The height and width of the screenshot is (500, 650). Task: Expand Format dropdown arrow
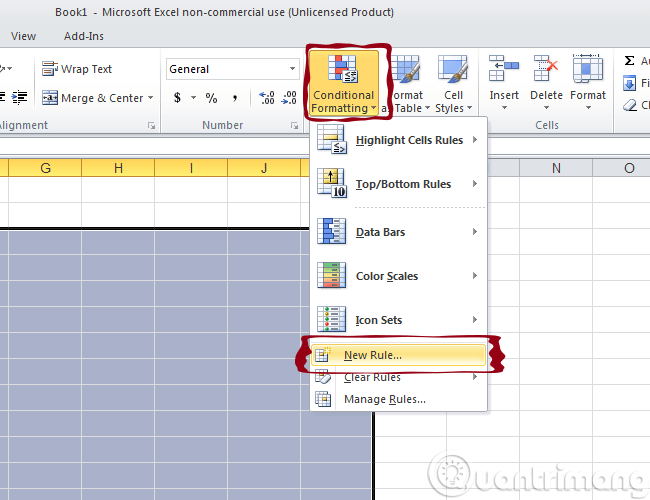(x=588, y=108)
